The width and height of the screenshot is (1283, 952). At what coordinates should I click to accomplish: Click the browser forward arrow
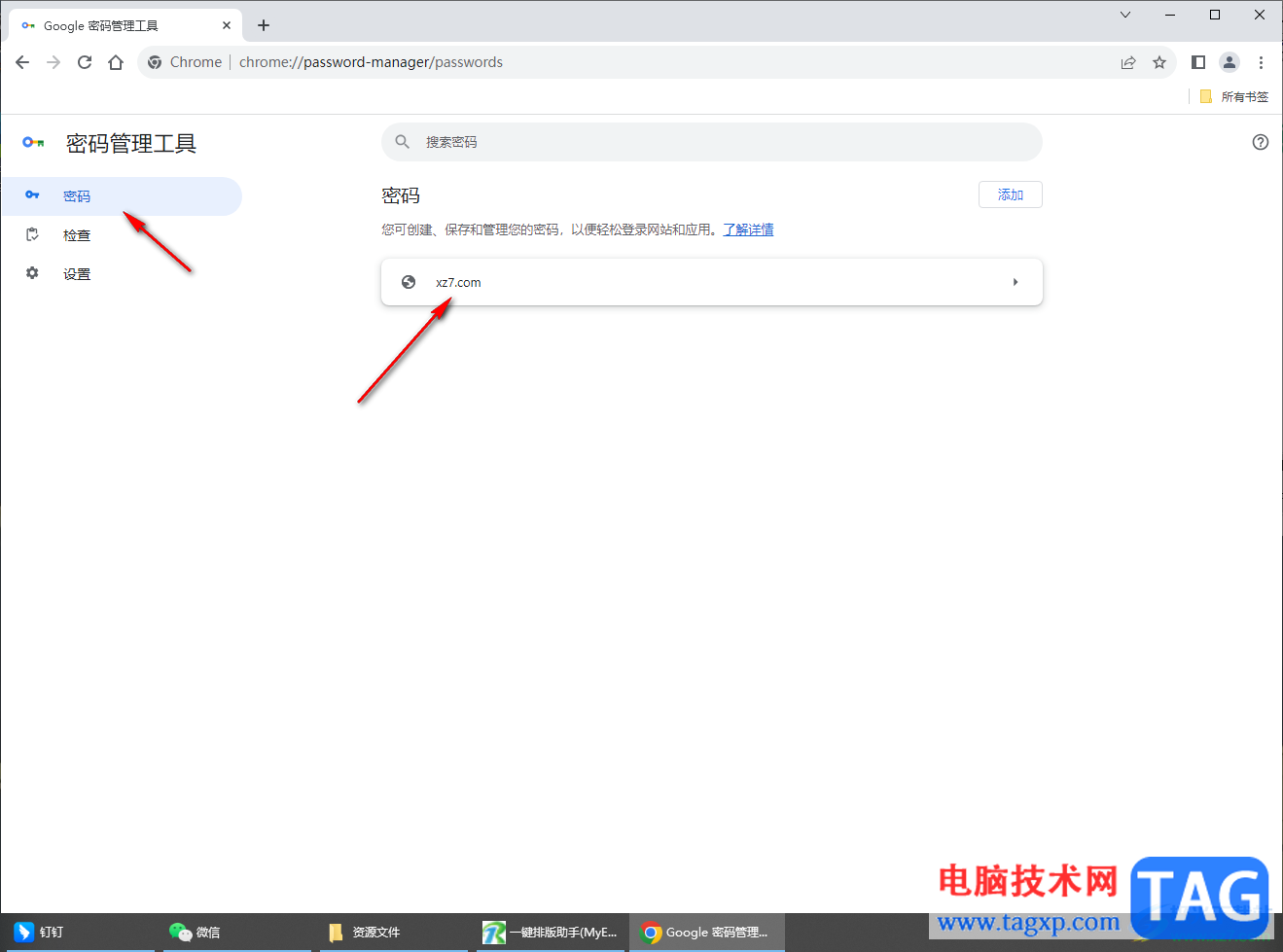click(x=53, y=62)
